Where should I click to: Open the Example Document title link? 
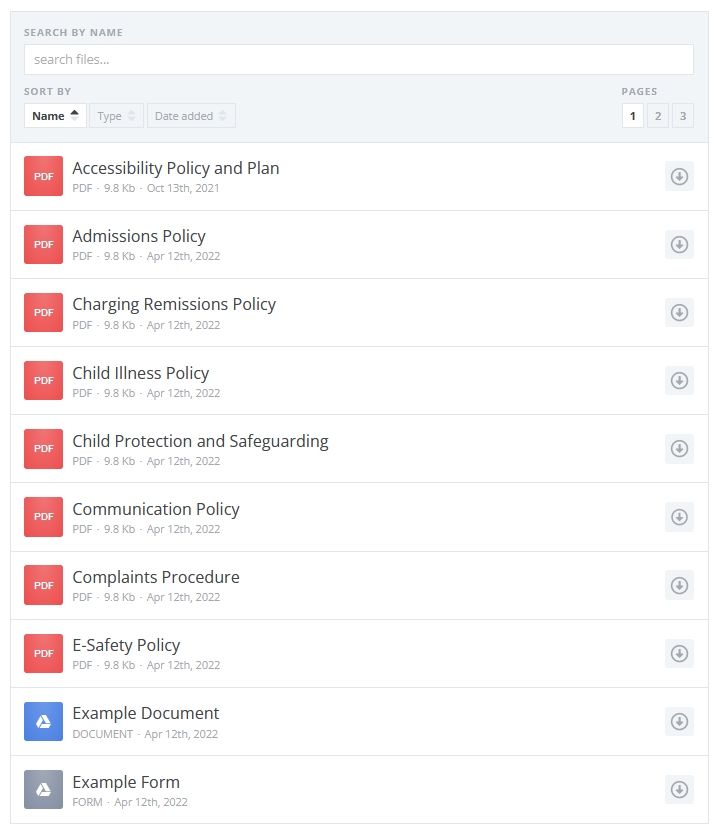click(x=145, y=713)
